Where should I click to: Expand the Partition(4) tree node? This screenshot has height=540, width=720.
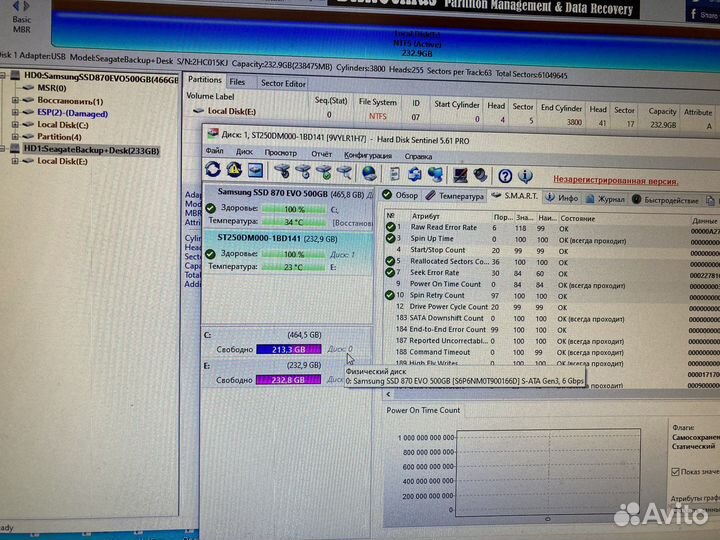pyautogui.click(x=15, y=136)
